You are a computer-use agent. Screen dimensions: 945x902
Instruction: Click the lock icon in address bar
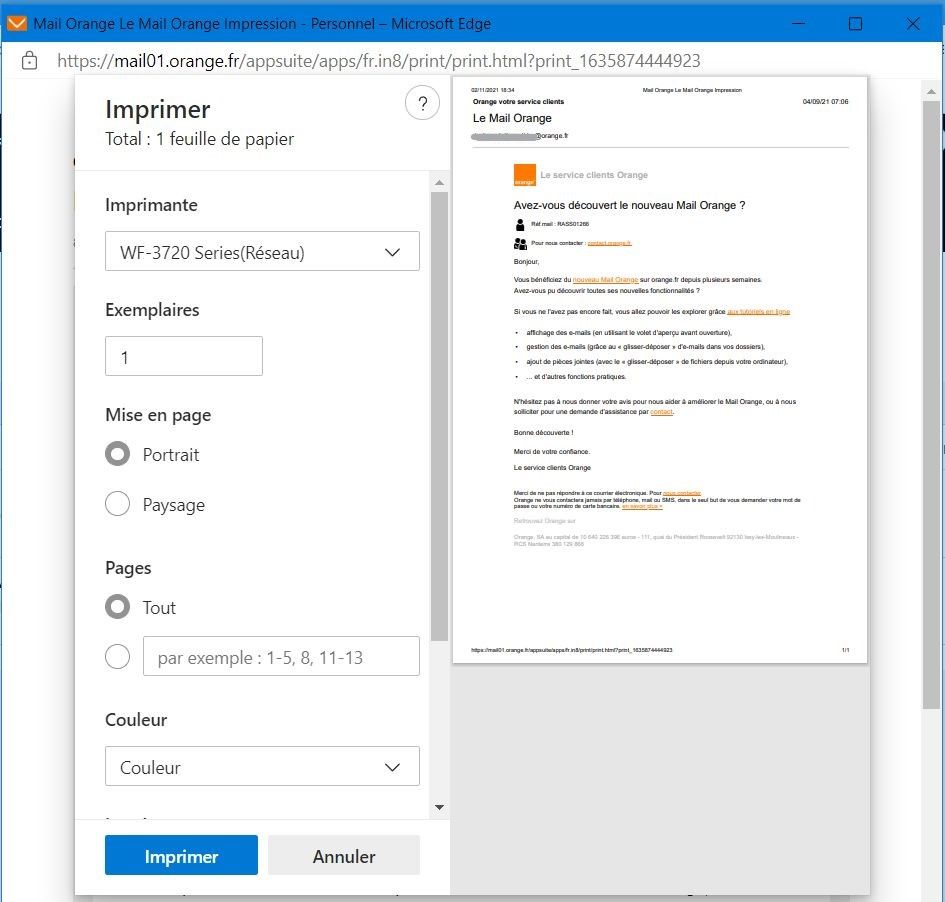29,61
